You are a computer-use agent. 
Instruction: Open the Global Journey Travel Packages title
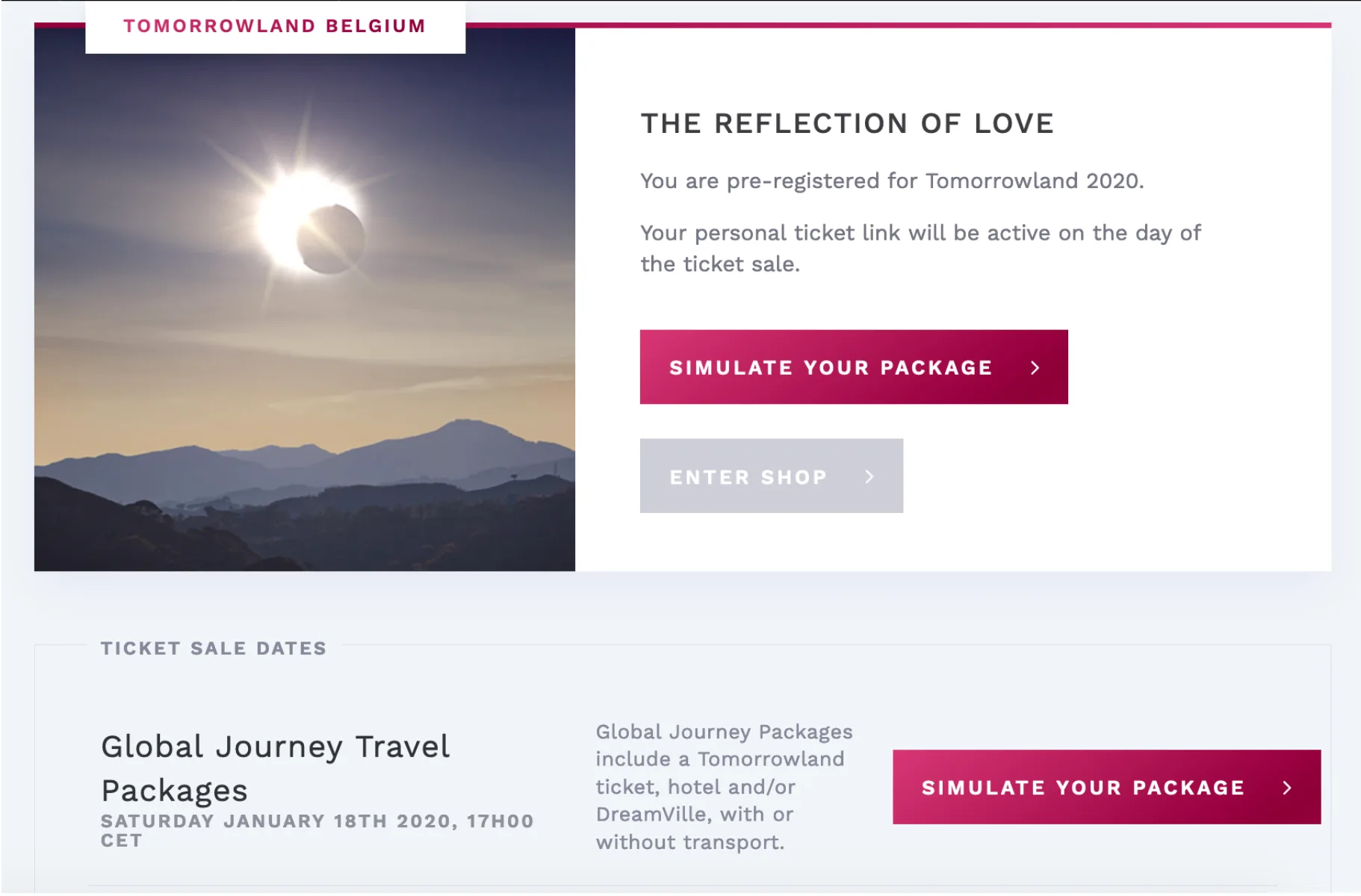275,768
